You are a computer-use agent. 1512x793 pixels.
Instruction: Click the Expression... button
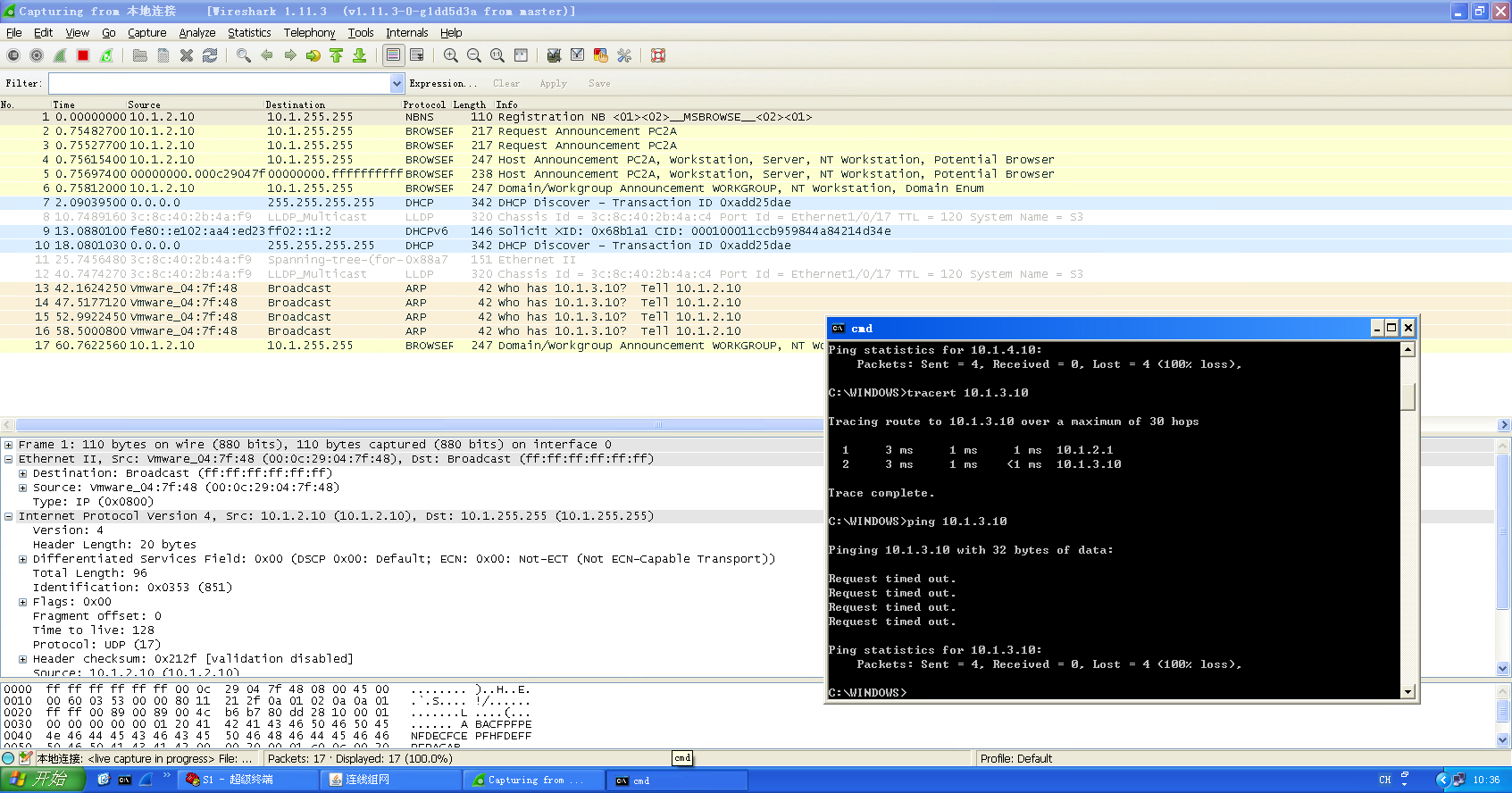click(443, 83)
